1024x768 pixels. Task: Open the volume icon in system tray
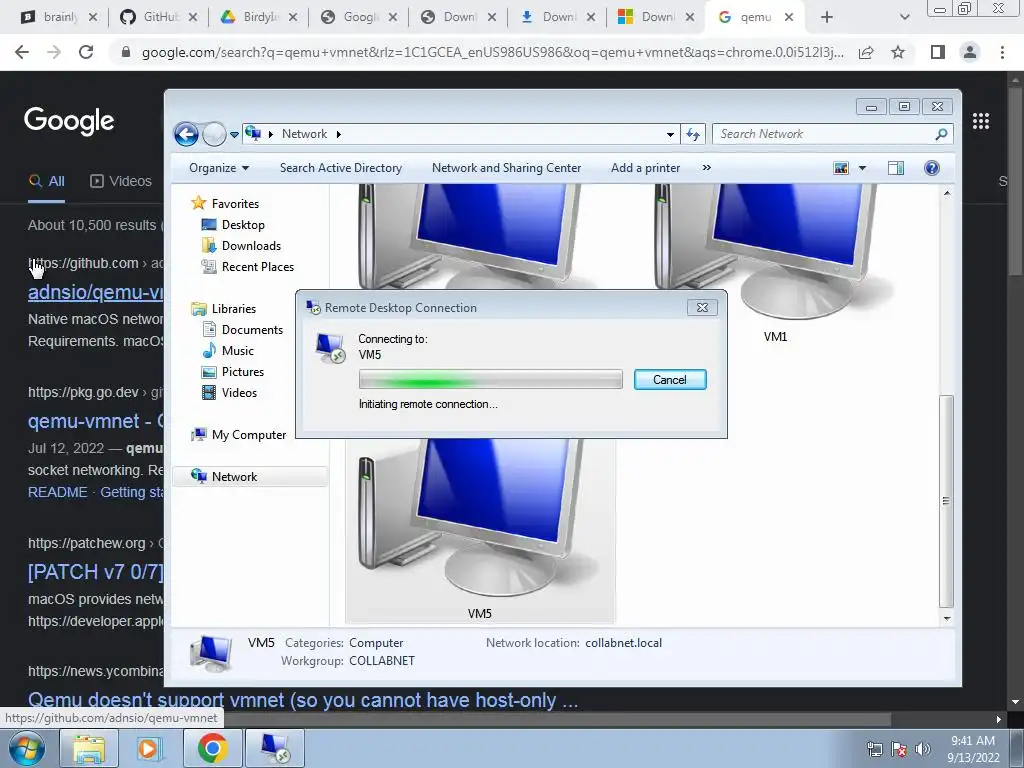tap(923, 749)
